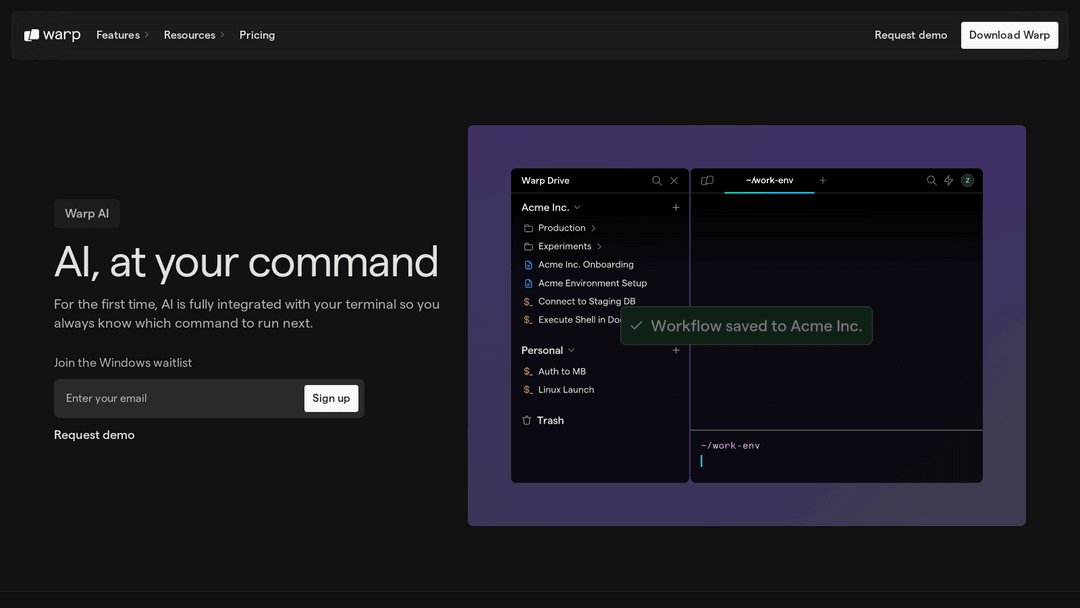The height and width of the screenshot is (608, 1080).
Task: Click the lightning bolt icon
Action: pos(948,180)
